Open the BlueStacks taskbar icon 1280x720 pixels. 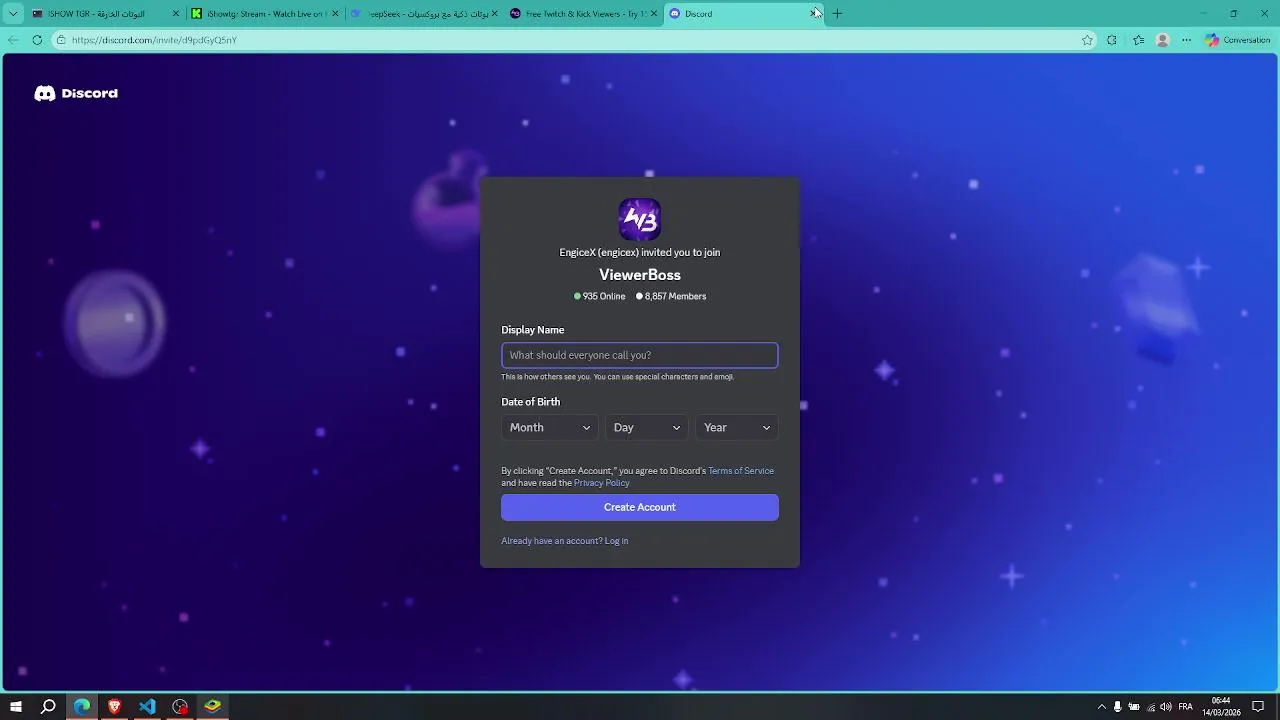point(213,707)
